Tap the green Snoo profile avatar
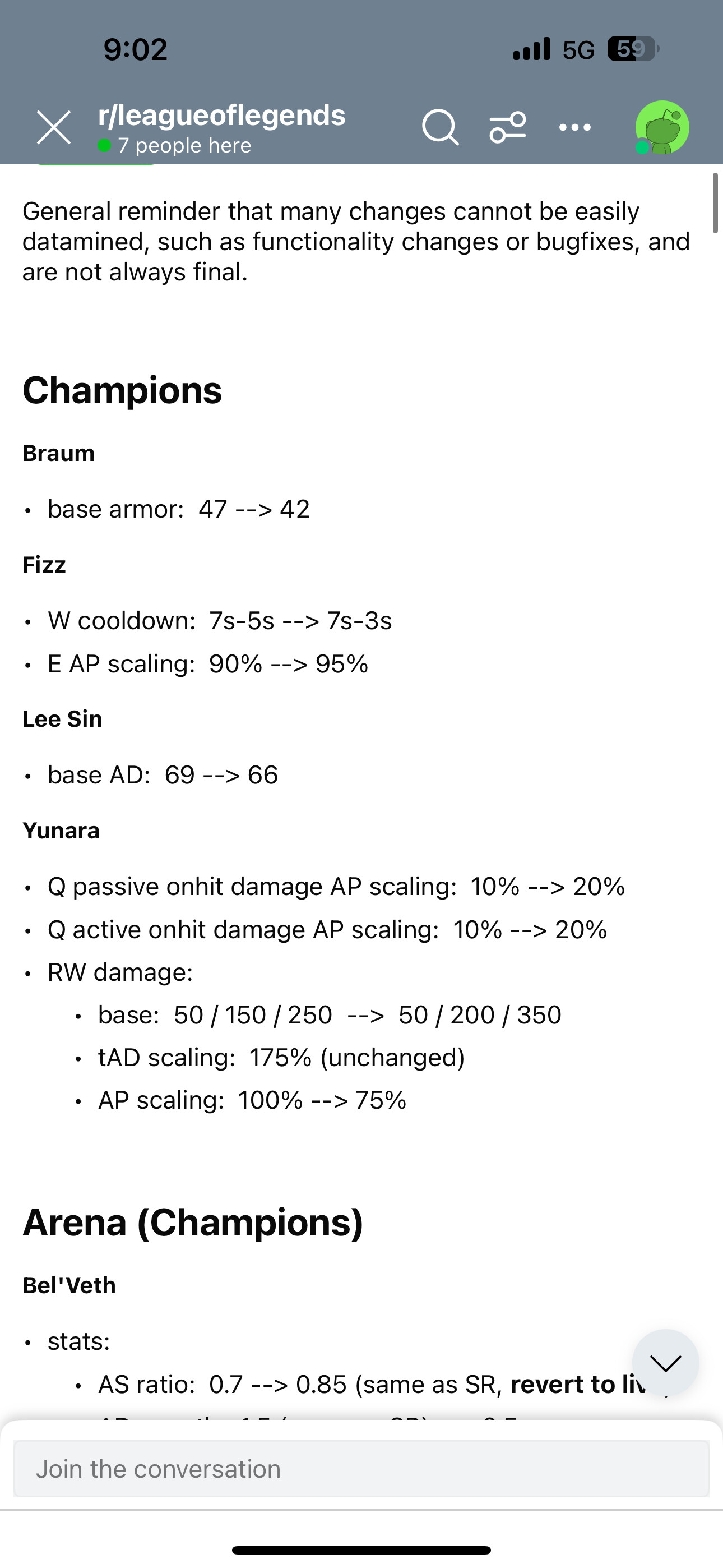The width and height of the screenshot is (723, 1568). coord(662,127)
